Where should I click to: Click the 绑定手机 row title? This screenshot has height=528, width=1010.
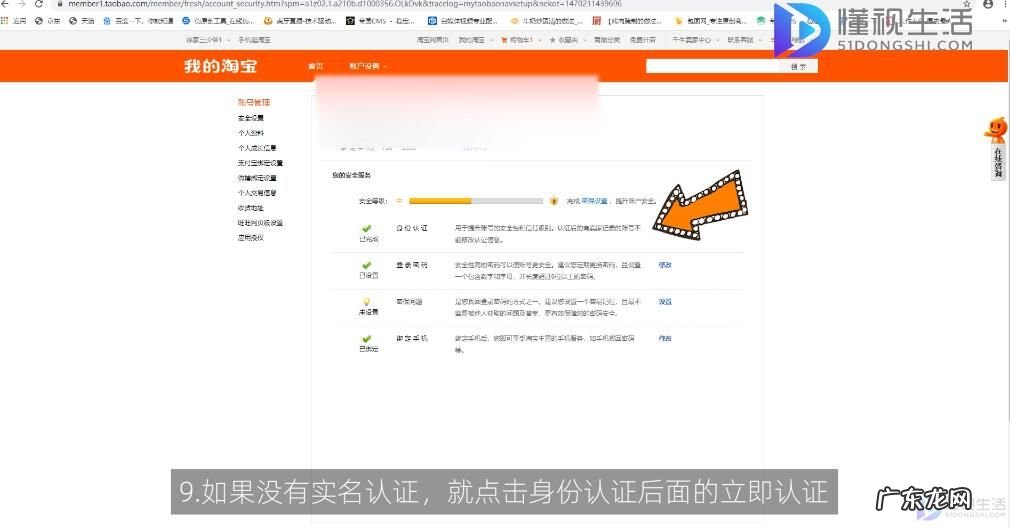tap(412, 338)
